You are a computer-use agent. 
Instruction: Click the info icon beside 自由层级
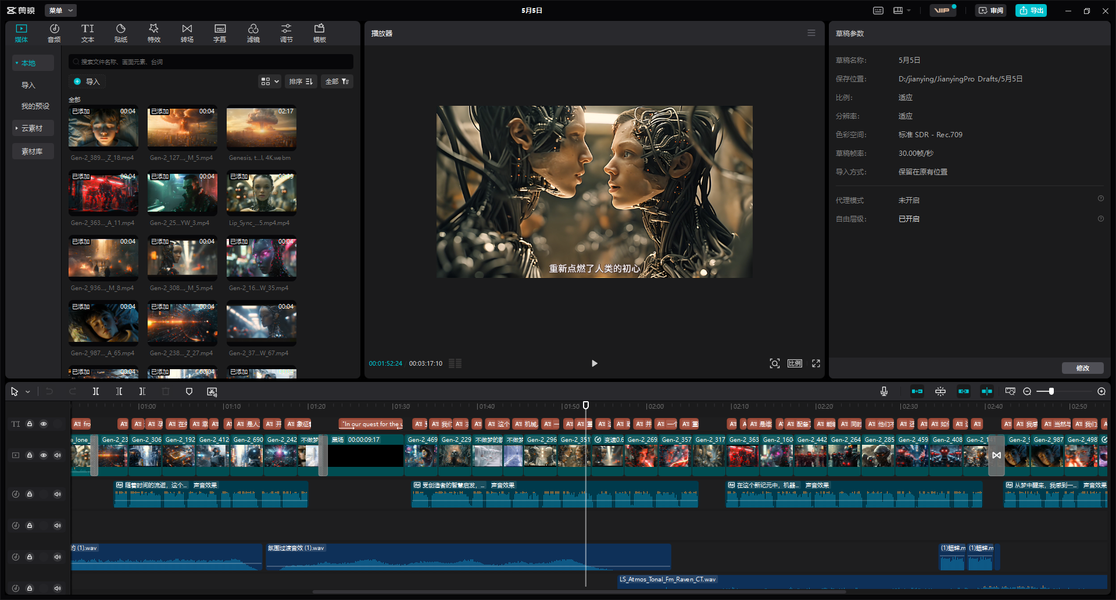pyautogui.click(x=1100, y=219)
